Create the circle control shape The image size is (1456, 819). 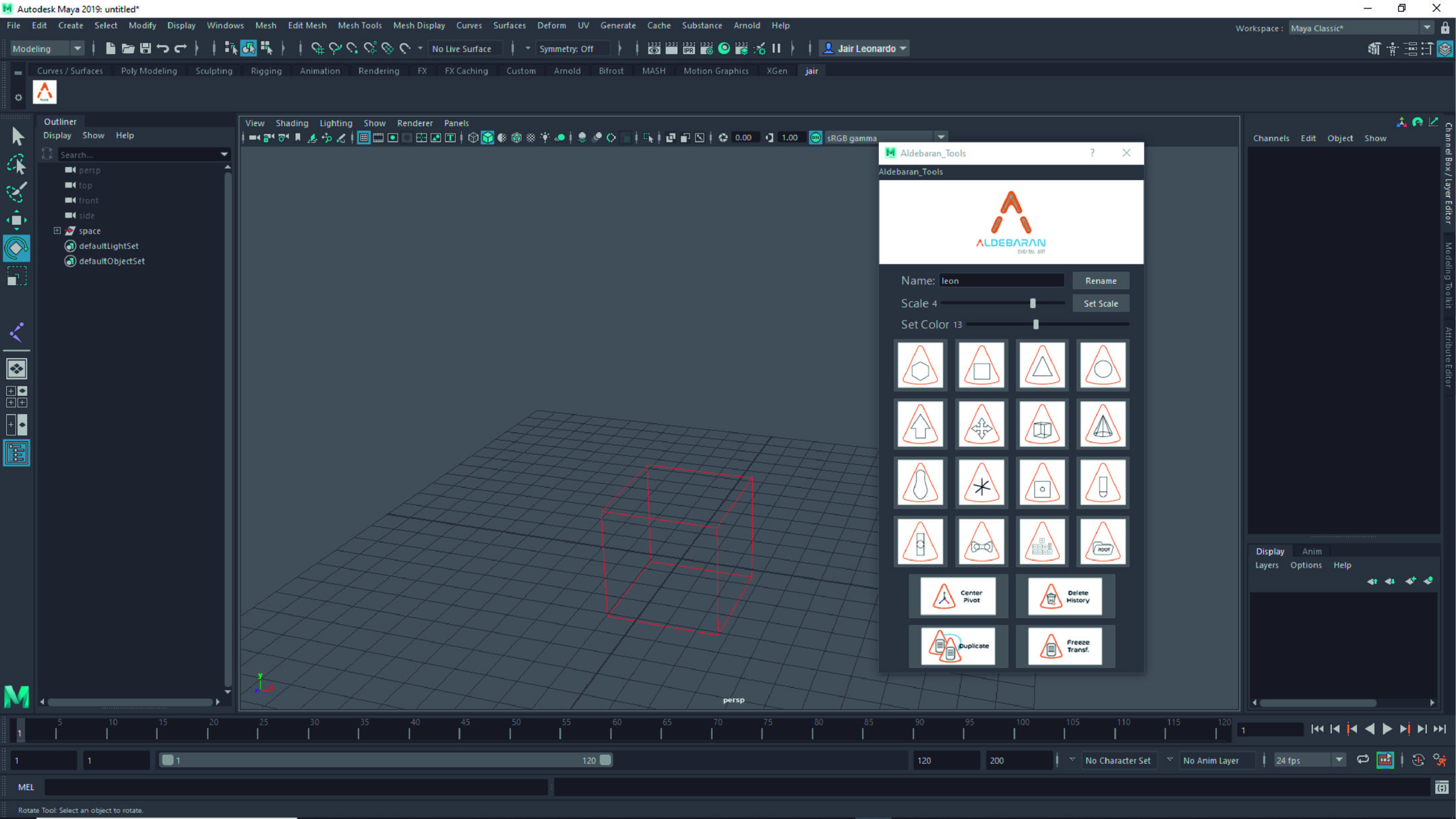1103,365
